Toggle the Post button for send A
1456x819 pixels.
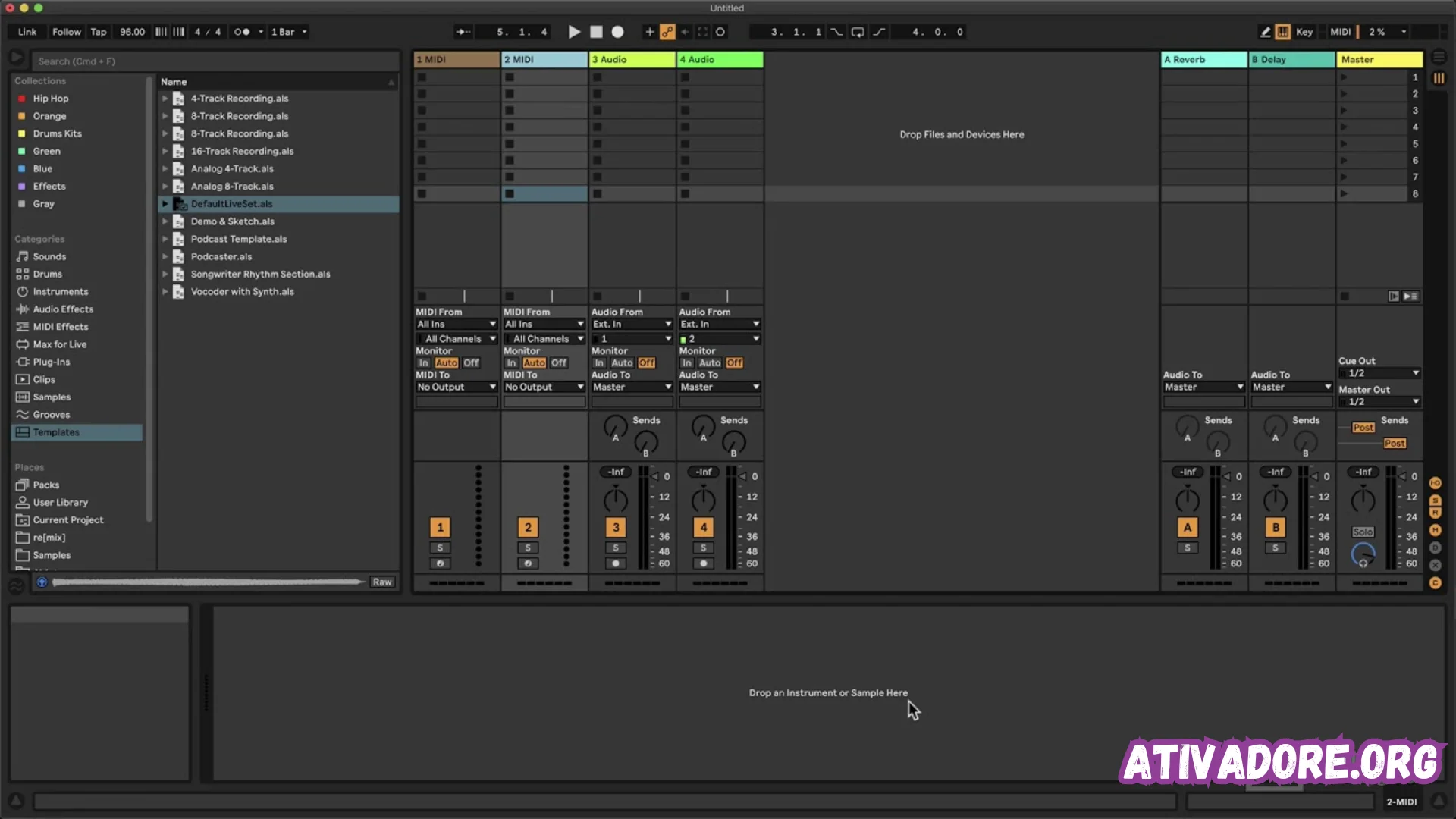click(1363, 428)
